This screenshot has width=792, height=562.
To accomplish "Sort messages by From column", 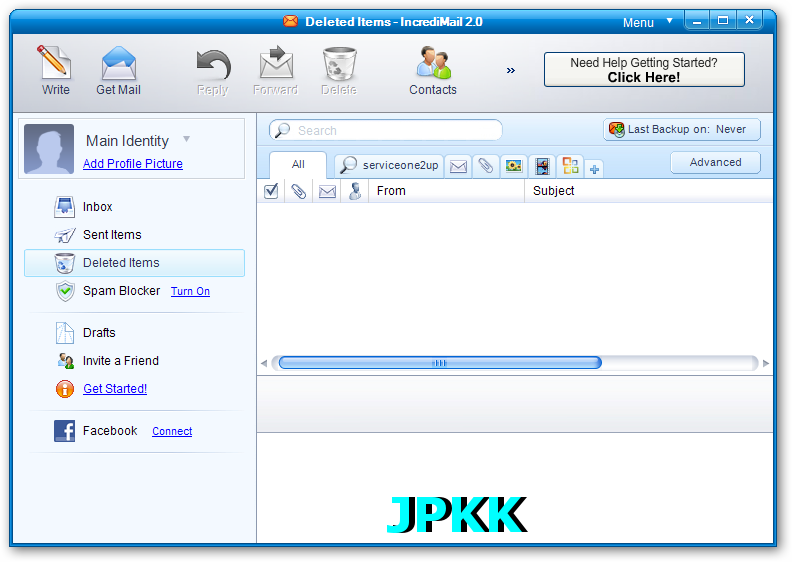I will 447,191.
